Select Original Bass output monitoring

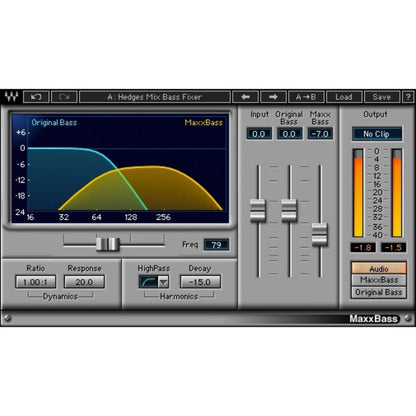click(379, 292)
